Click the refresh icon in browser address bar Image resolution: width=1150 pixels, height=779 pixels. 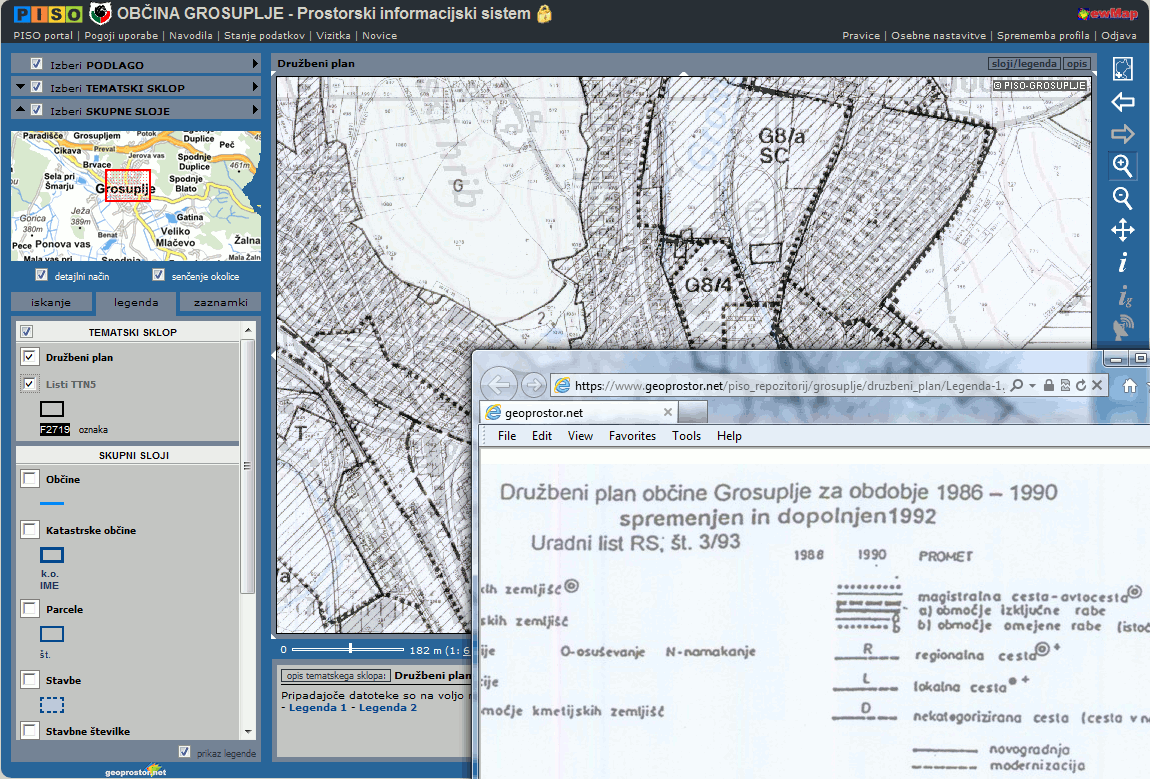click(1081, 385)
